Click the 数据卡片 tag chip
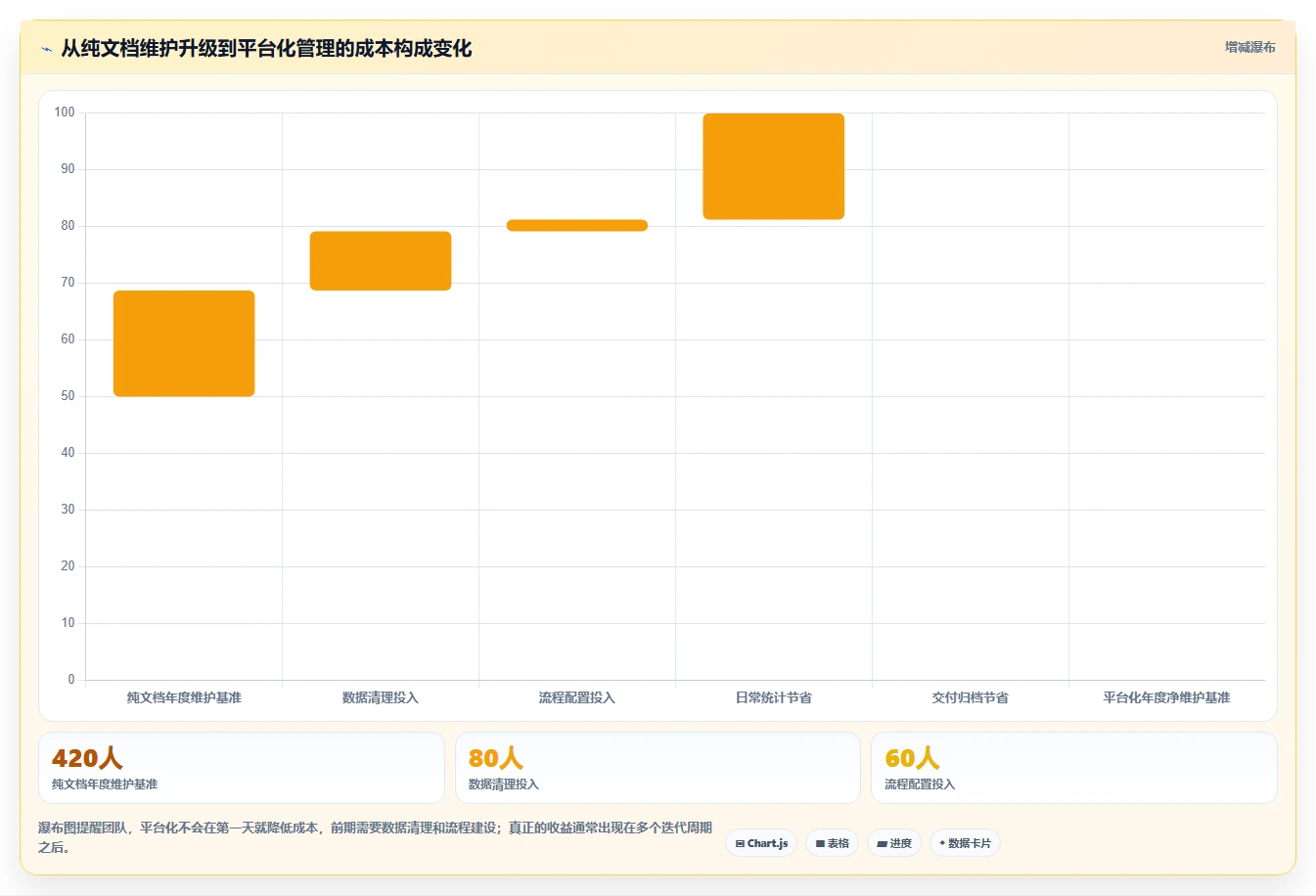Viewport: 1316px width, 896px height. (x=965, y=843)
